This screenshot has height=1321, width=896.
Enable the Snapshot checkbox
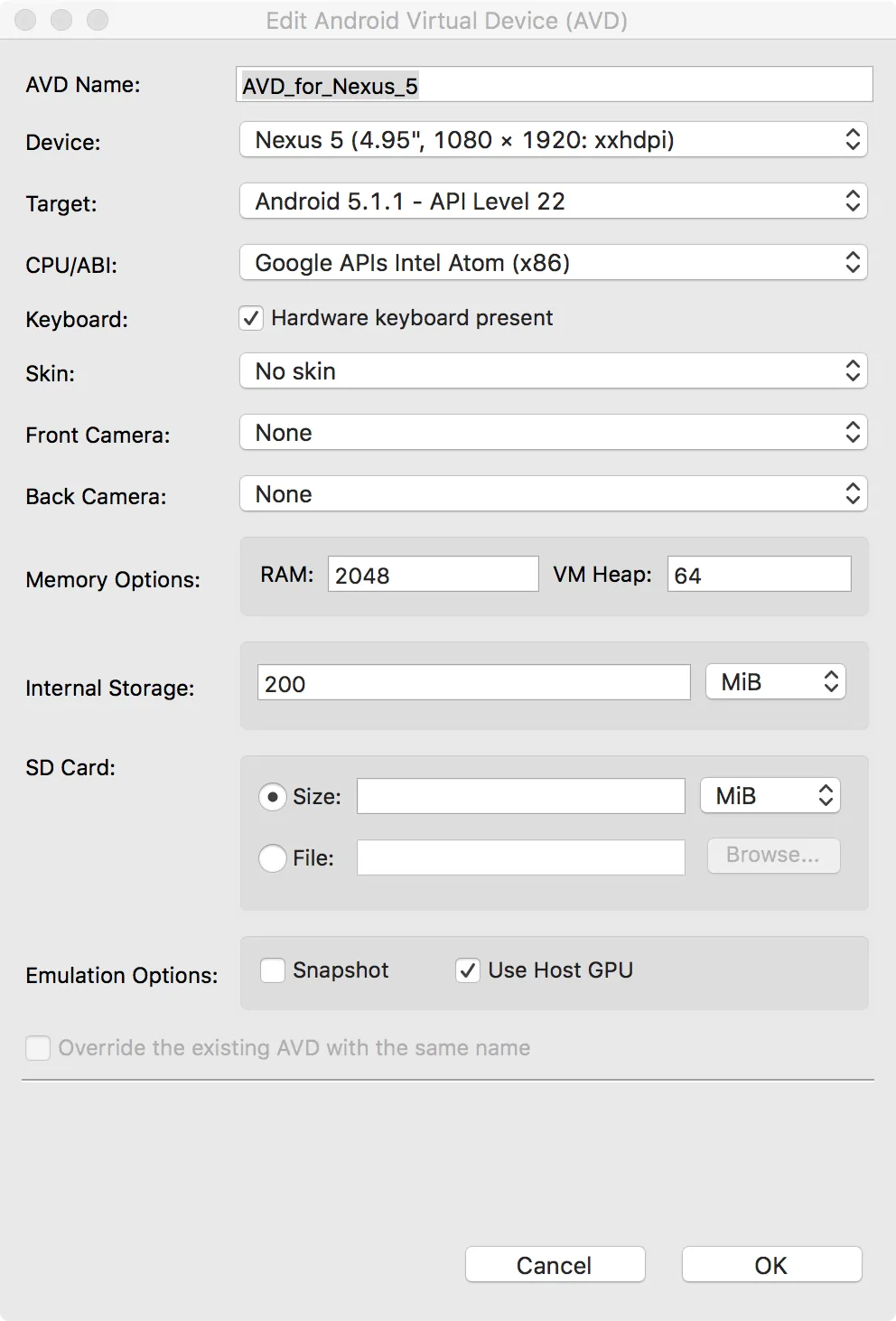[273, 970]
